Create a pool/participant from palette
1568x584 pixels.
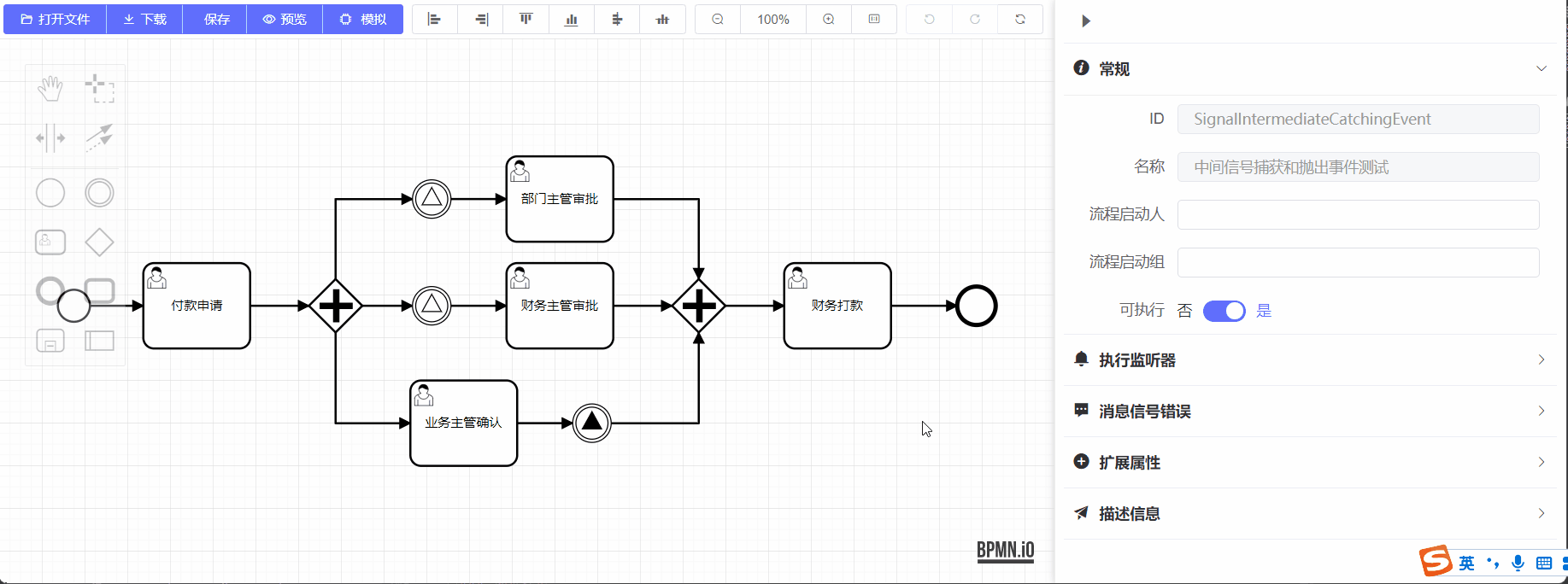point(99,341)
